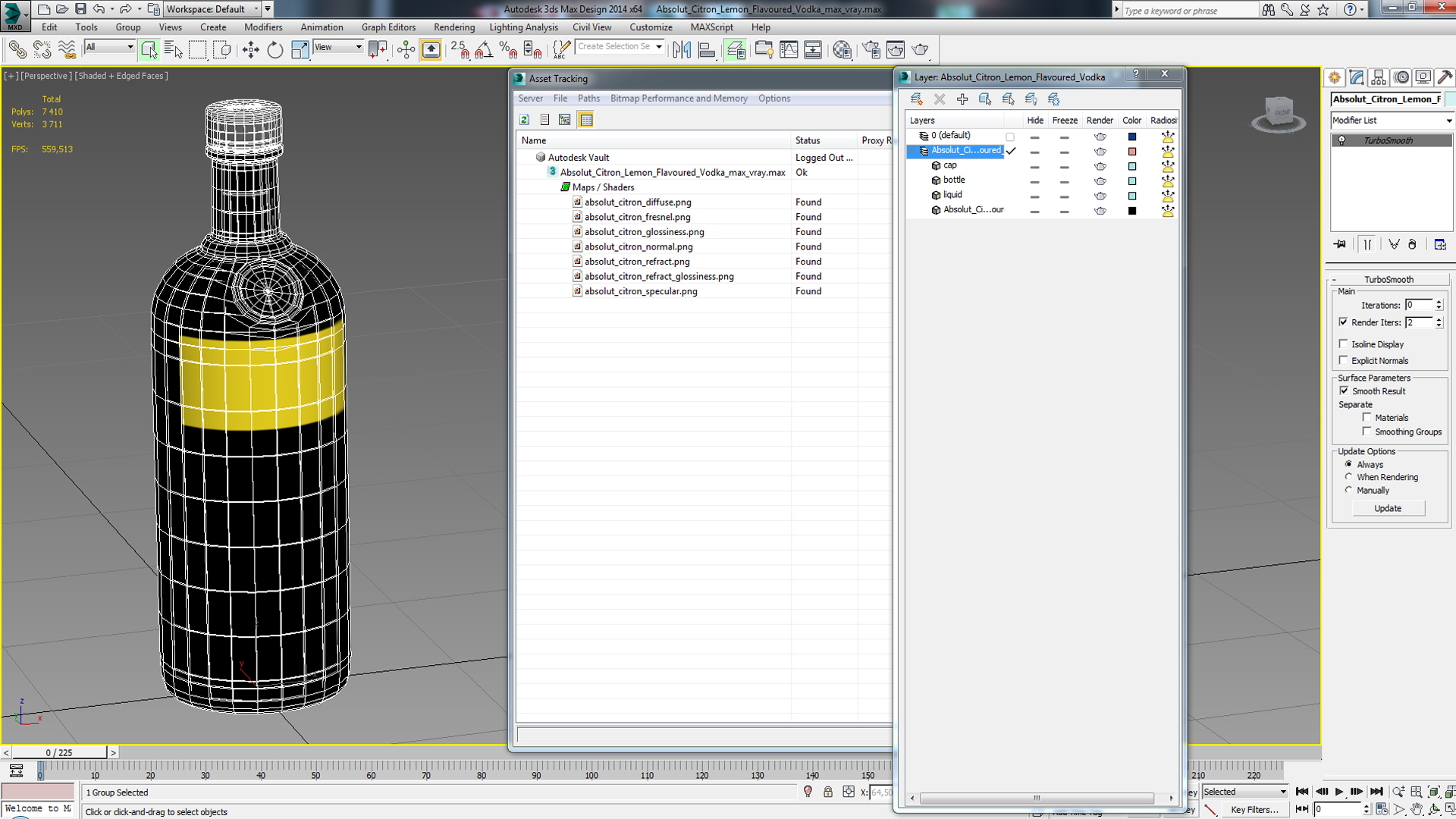Viewport: 1456px width, 819px height.
Task: Toggle Angle Snap in the toolbar
Action: [484, 50]
